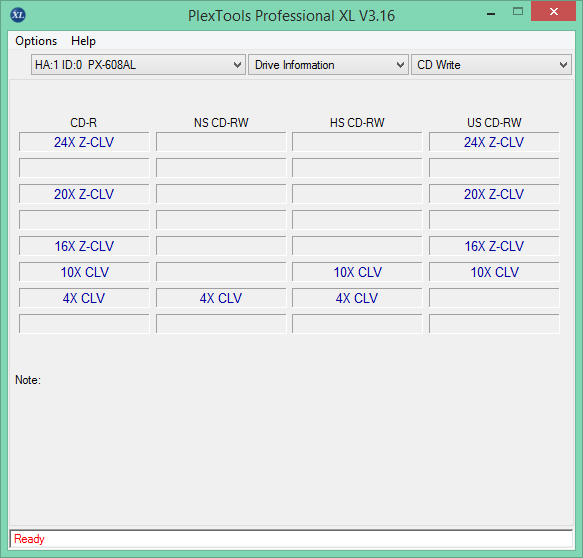Open the CD Write category dropdown
This screenshot has height=558, width=583.
click(x=491, y=65)
